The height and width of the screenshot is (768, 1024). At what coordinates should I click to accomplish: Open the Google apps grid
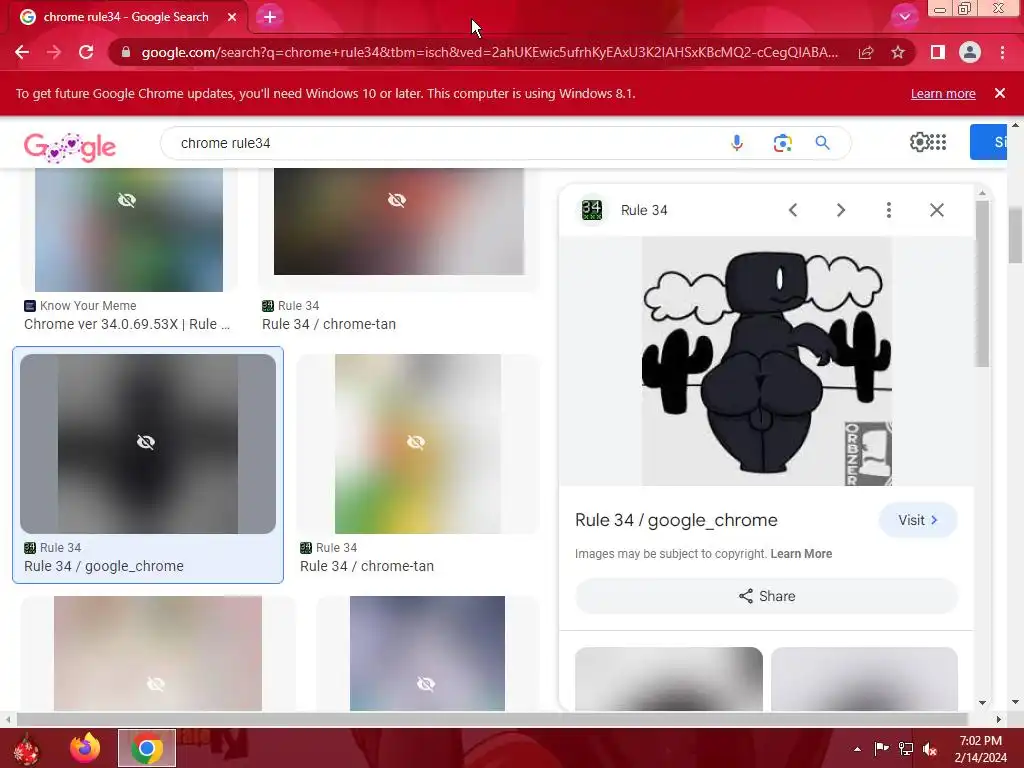938,142
